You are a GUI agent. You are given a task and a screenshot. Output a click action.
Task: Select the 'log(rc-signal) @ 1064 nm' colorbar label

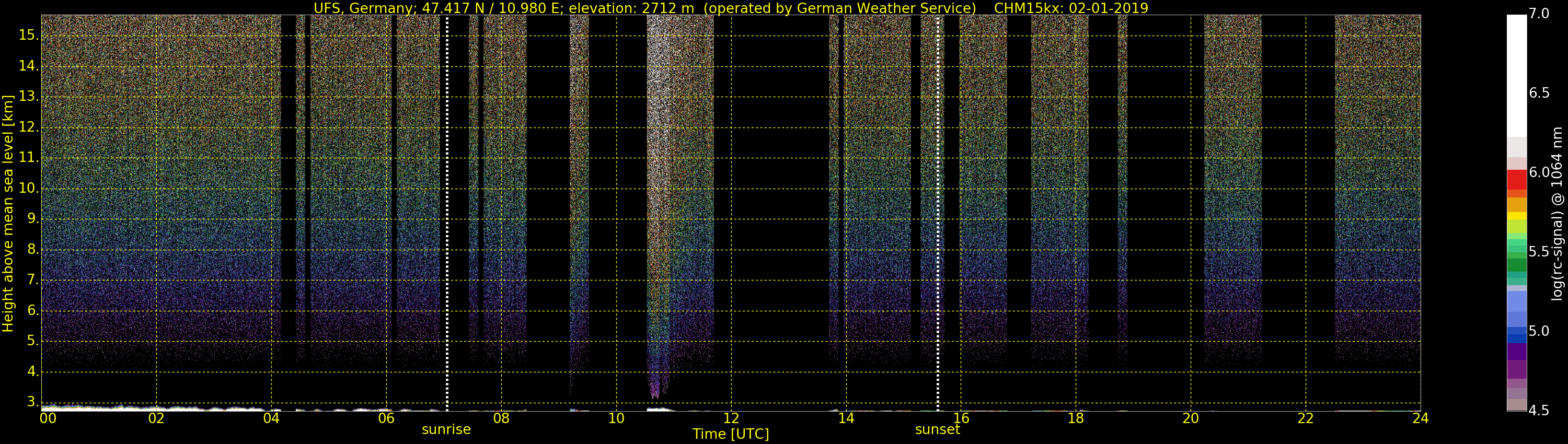click(1557, 214)
